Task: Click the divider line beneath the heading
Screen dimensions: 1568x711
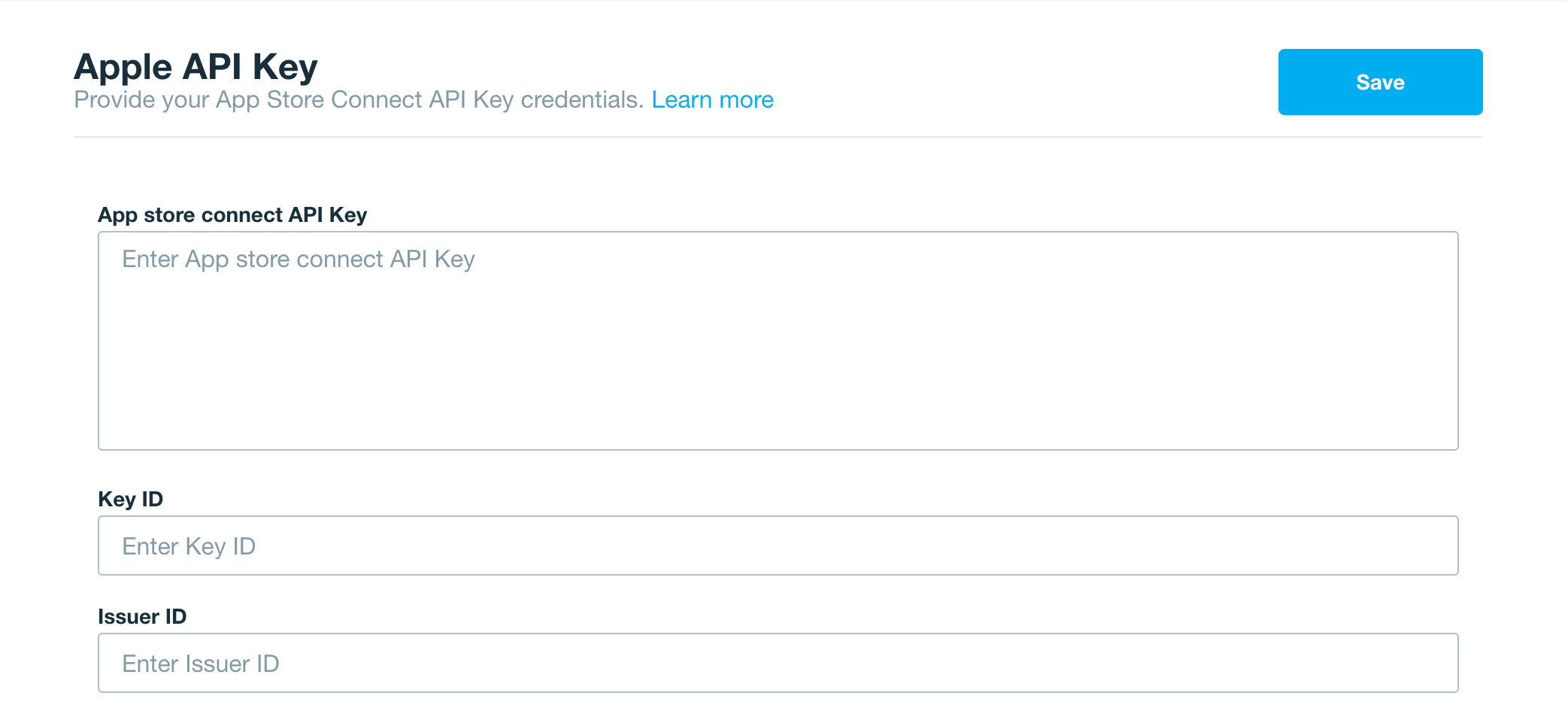Action: (778, 137)
